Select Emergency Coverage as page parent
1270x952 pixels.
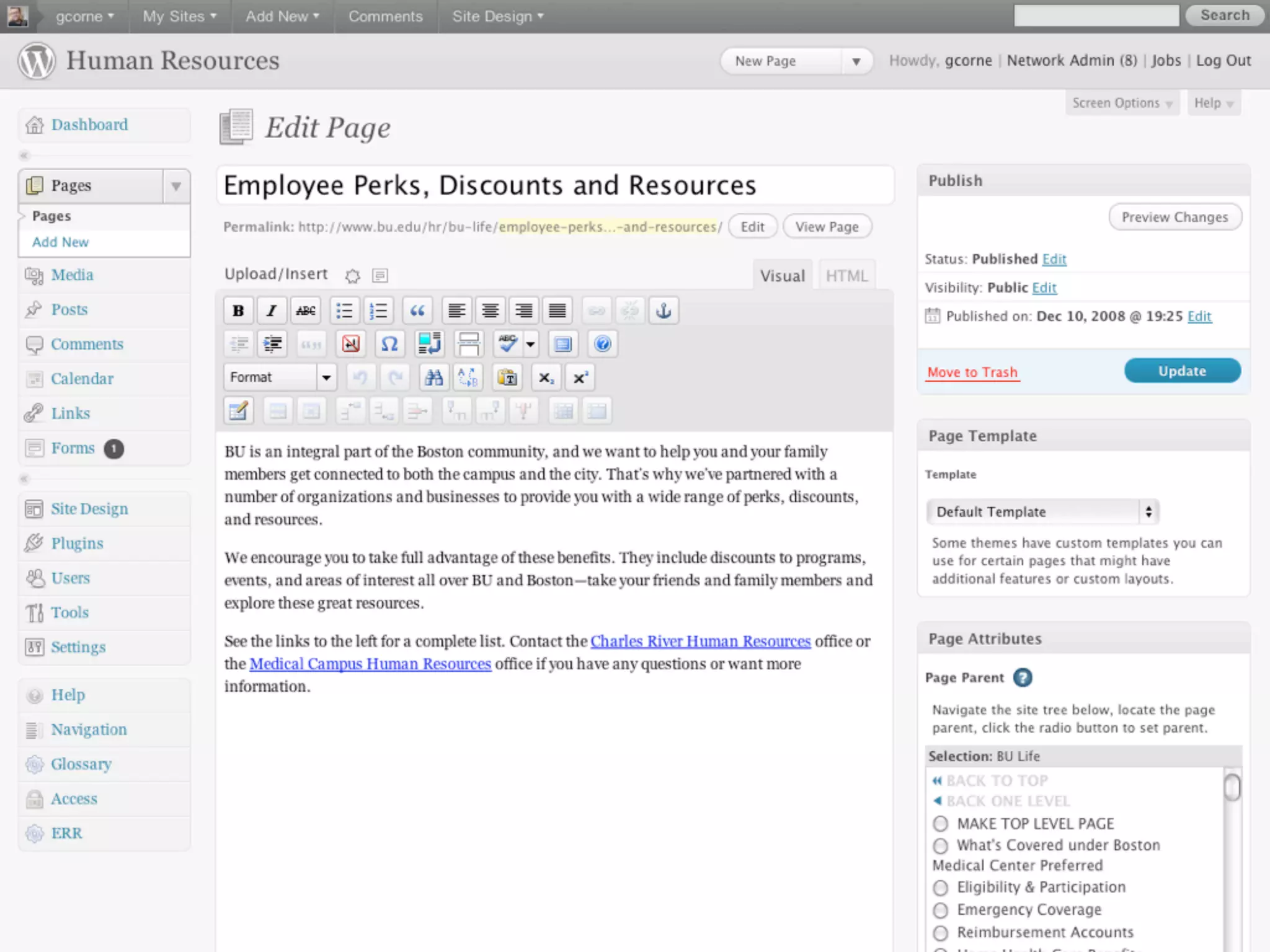(941, 910)
